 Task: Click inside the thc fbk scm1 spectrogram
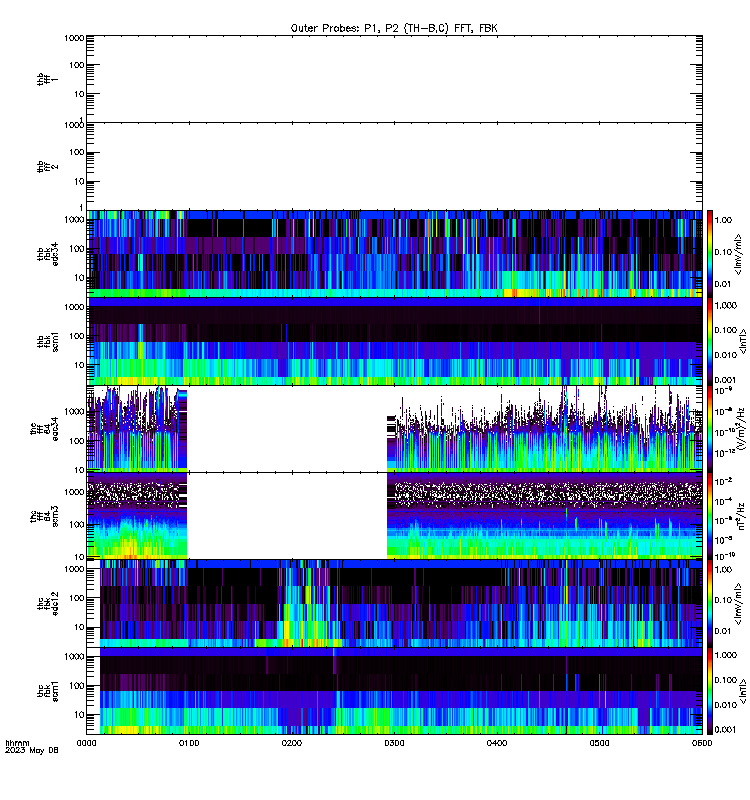pyautogui.click(x=394, y=691)
